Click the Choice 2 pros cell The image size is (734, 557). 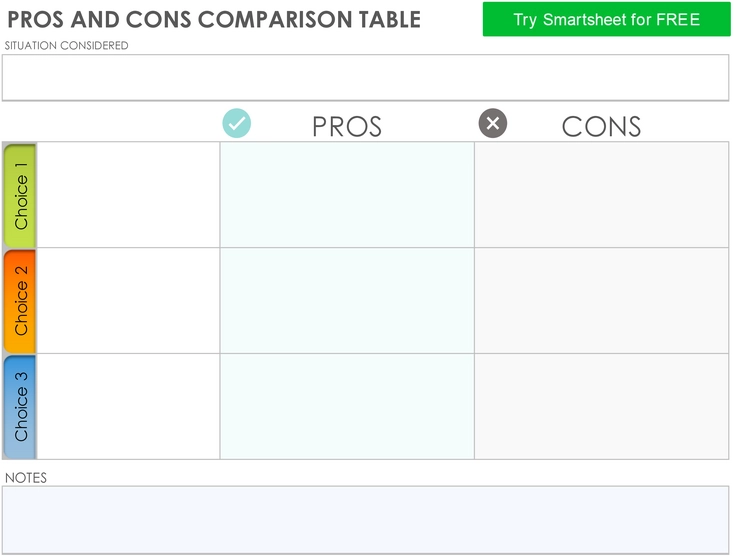click(x=347, y=300)
